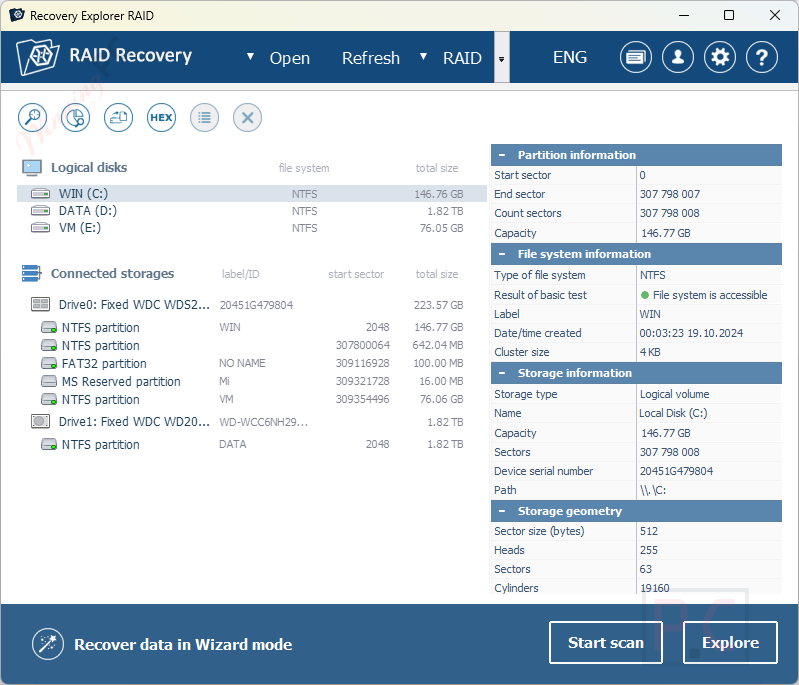This screenshot has width=799, height=685.
Task: Click the list properties toolbar icon
Action: (204, 118)
